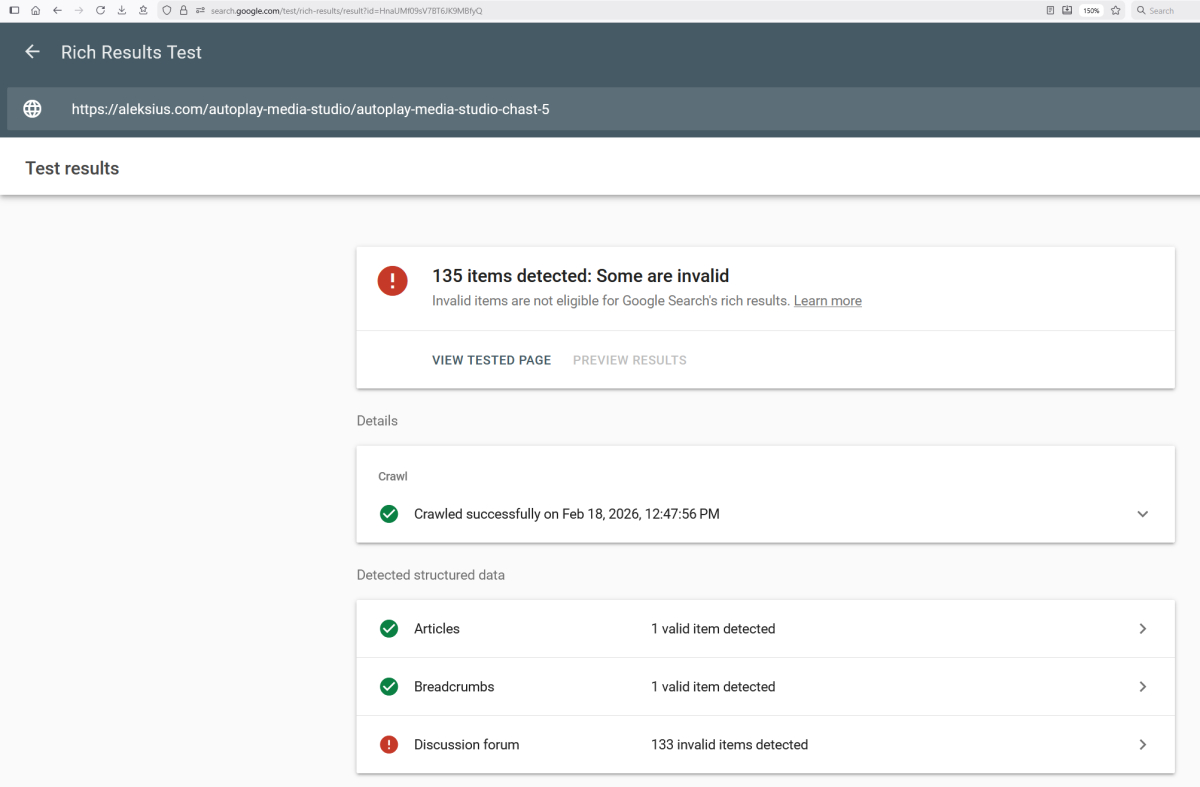Expand the Crawl details chevron
Image resolution: width=1200 pixels, height=787 pixels.
point(1142,514)
